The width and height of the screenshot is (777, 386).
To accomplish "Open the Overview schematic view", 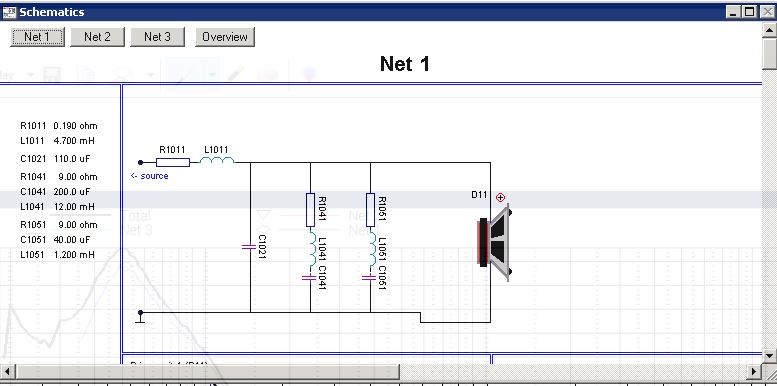I will (x=225, y=37).
